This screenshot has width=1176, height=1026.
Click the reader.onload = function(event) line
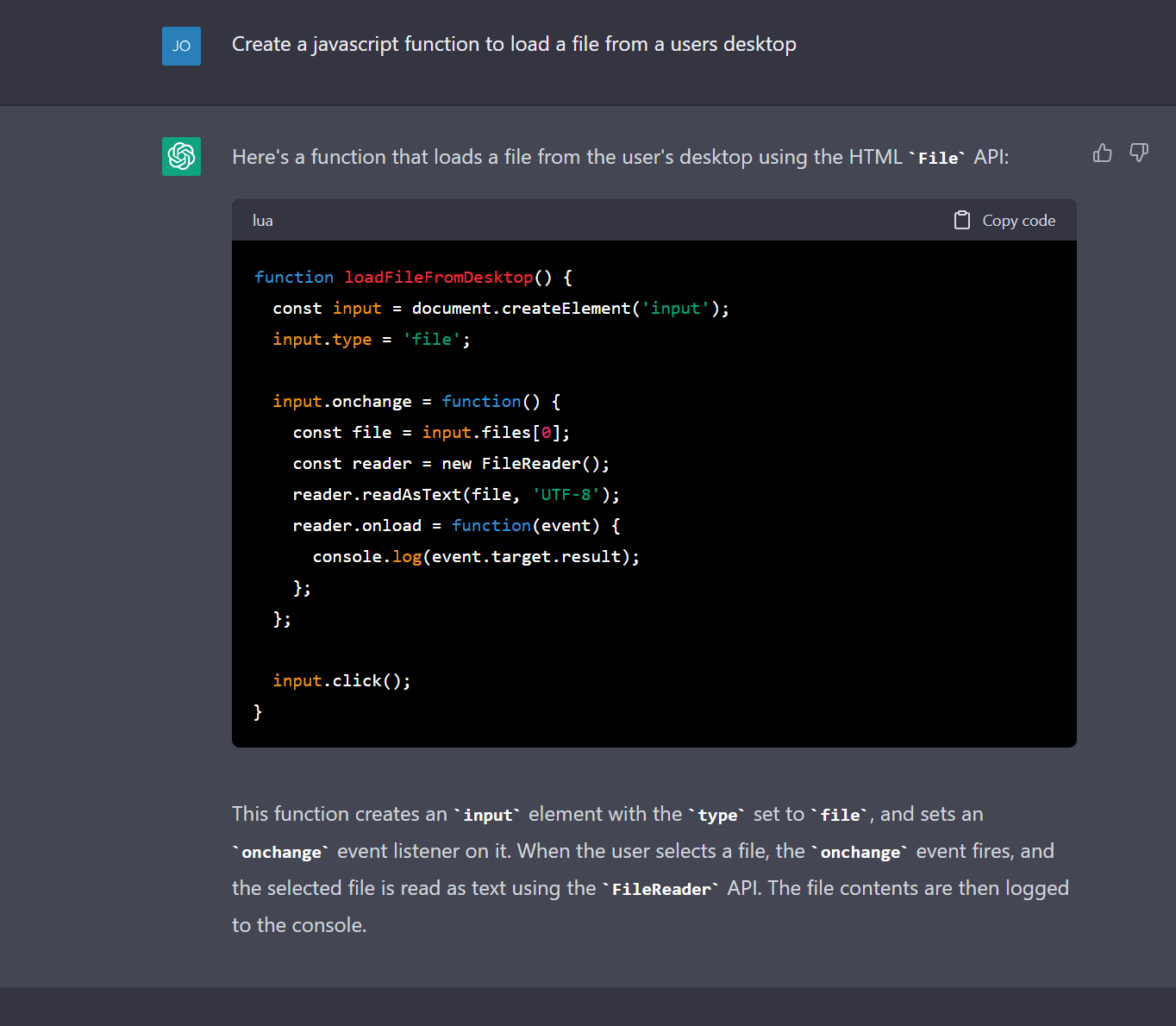point(456,525)
